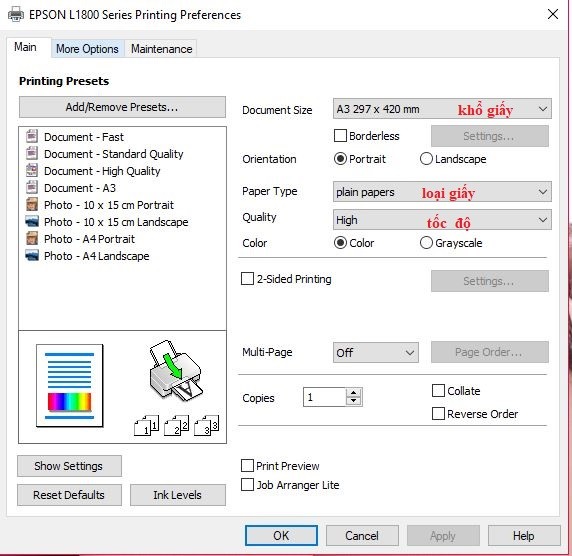The height and width of the screenshot is (556, 572).
Task: Select Photo - 10 x 15 cm Portrait text
Action: click(x=109, y=205)
